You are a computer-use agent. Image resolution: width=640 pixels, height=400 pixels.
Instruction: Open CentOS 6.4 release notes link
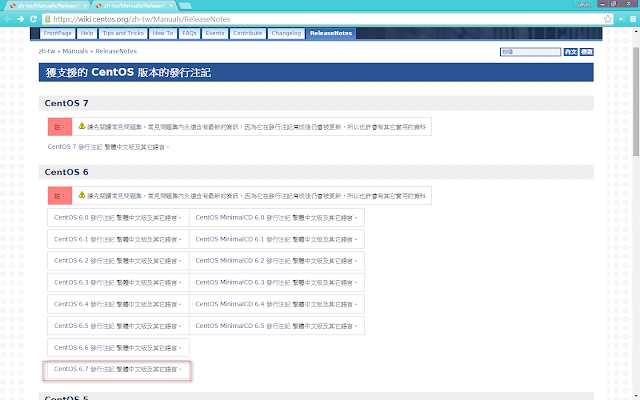(x=84, y=304)
